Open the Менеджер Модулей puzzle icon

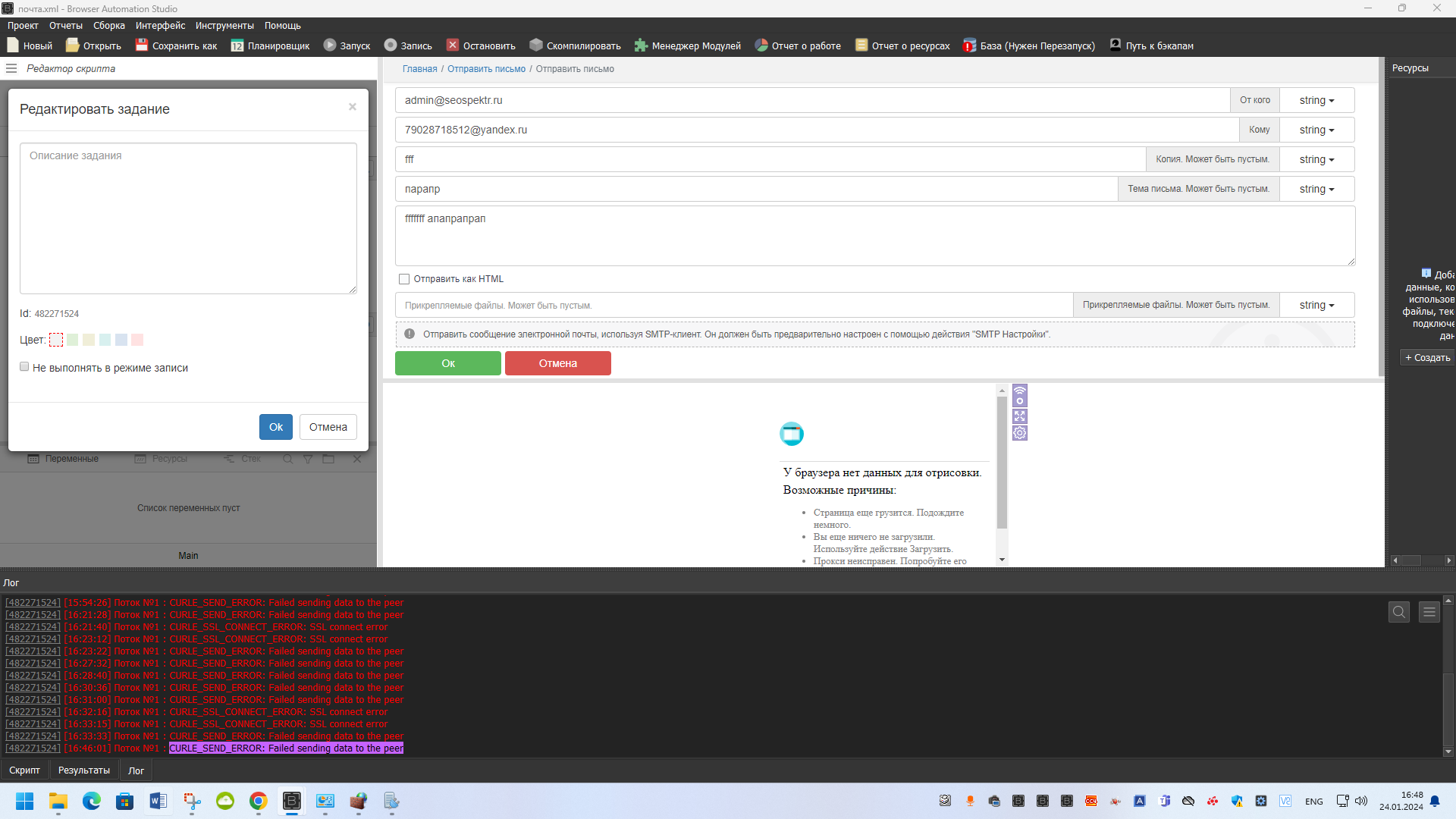641,45
